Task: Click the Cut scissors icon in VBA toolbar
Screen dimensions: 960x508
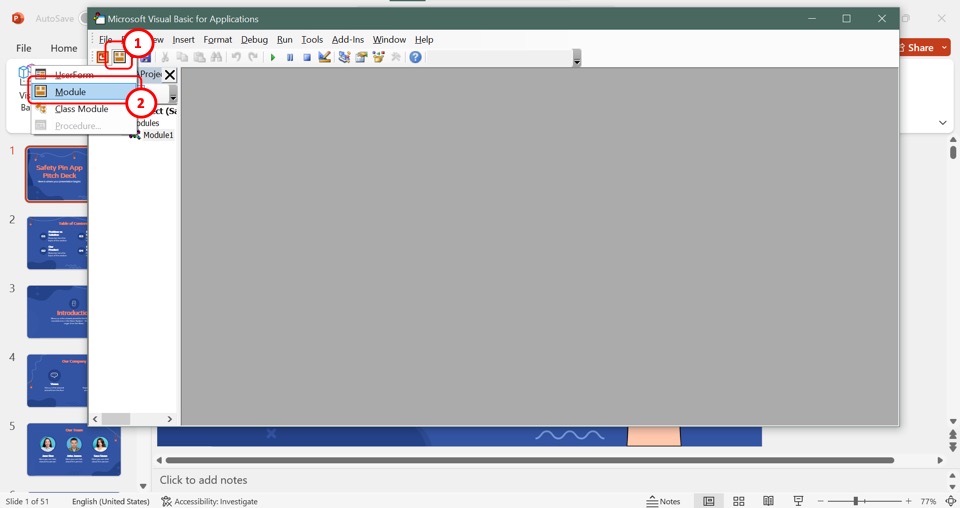Action: (x=165, y=58)
